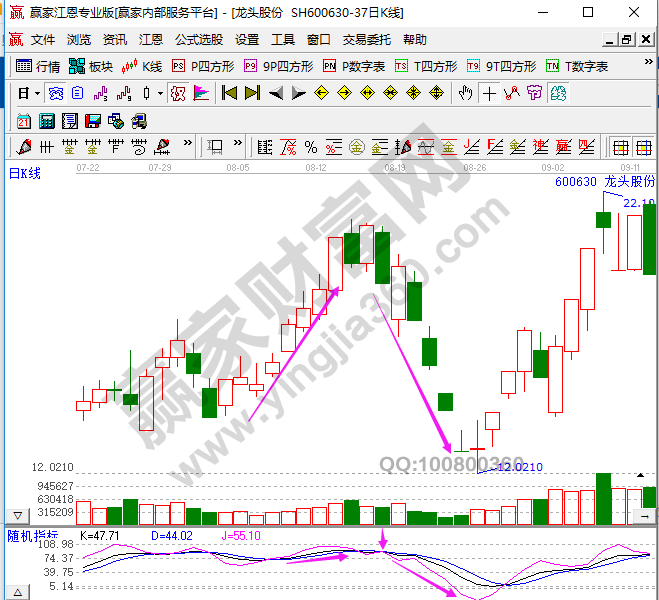659x600 pixels.
Task: Click the red floppy disk save icon
Action: [93, 121]
